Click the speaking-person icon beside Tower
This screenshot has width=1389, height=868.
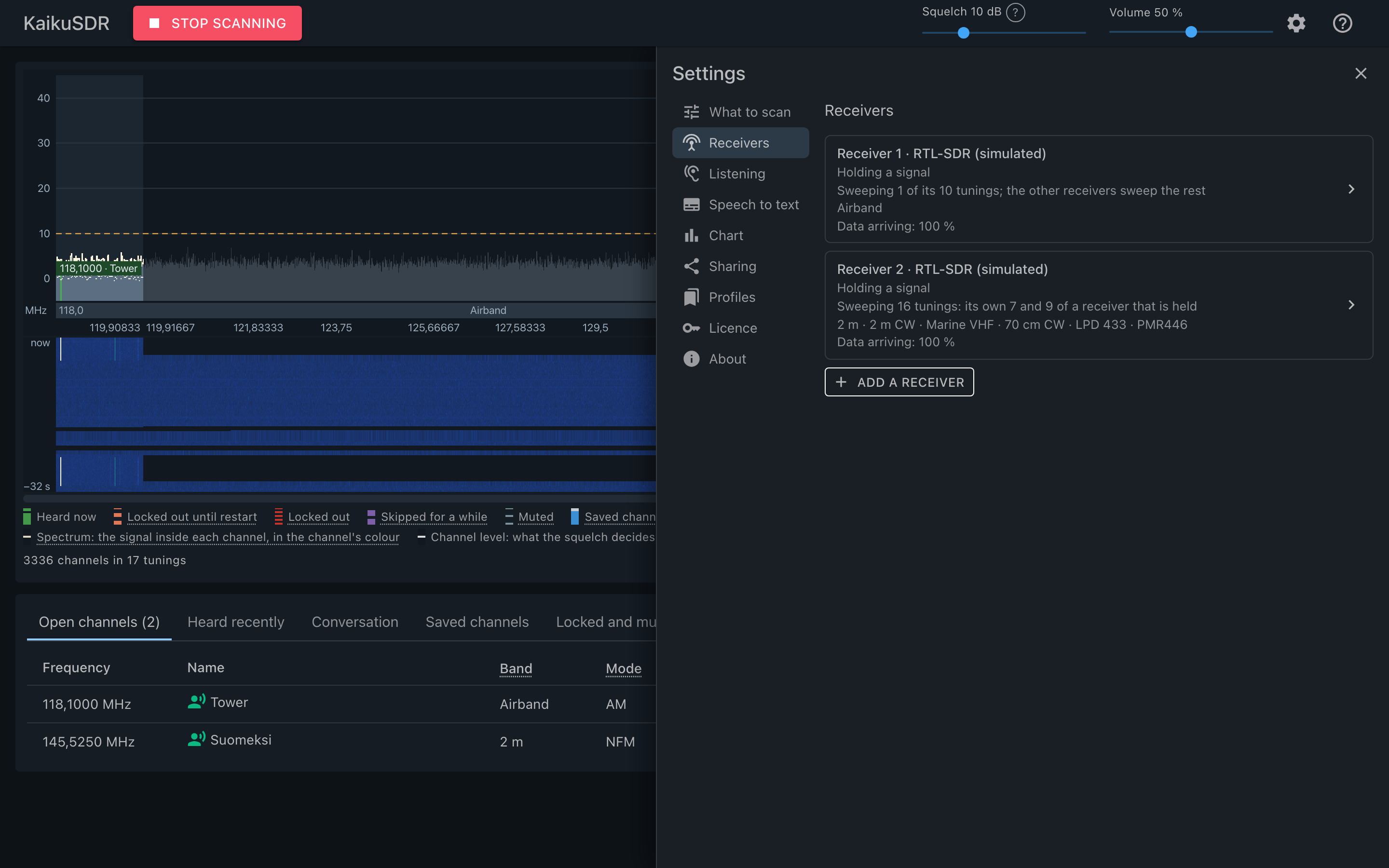[x=196, y=702]
